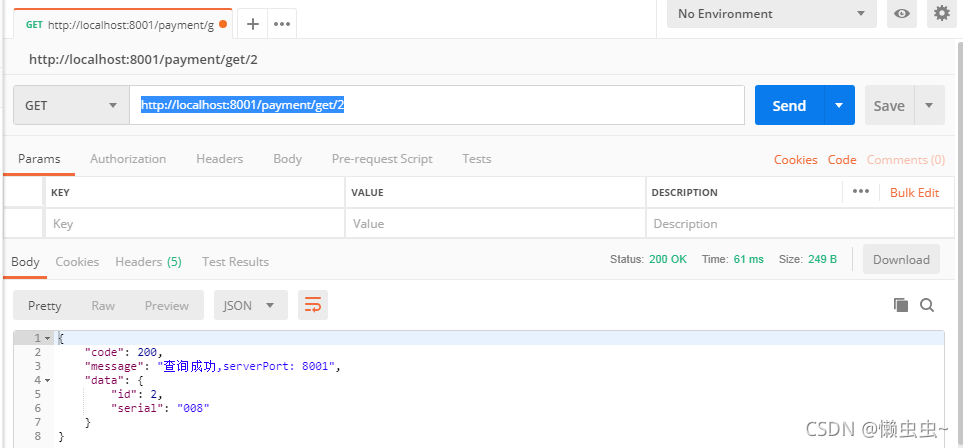This screenshot has height=448, width=963.
Task: Select the Preview view mode
Action: [166, 305]
